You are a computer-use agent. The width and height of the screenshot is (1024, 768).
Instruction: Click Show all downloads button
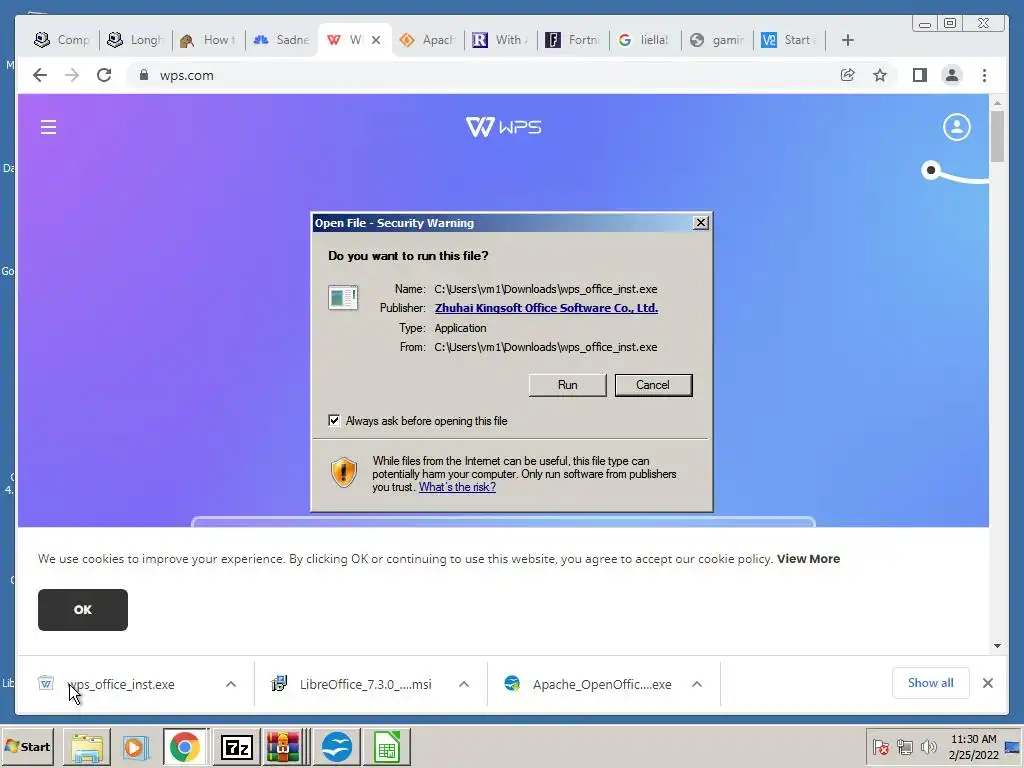(931, 683)
